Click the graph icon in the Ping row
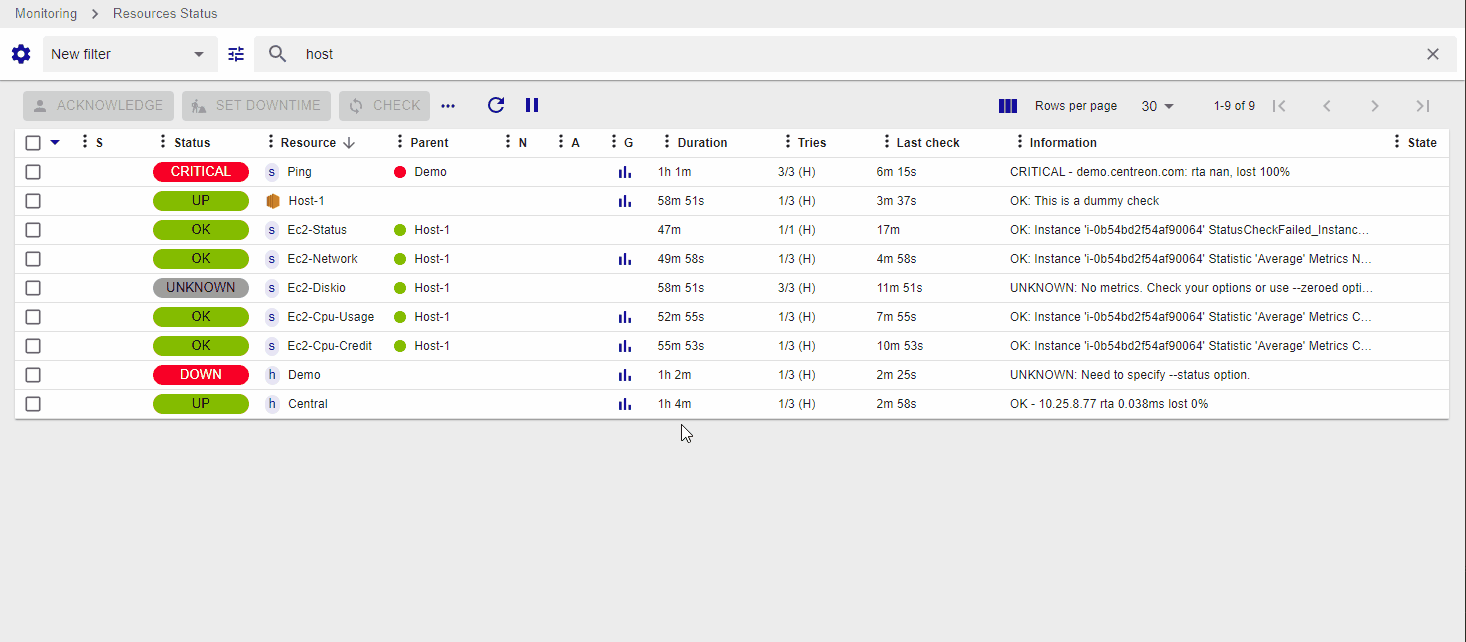 [625, 172]
